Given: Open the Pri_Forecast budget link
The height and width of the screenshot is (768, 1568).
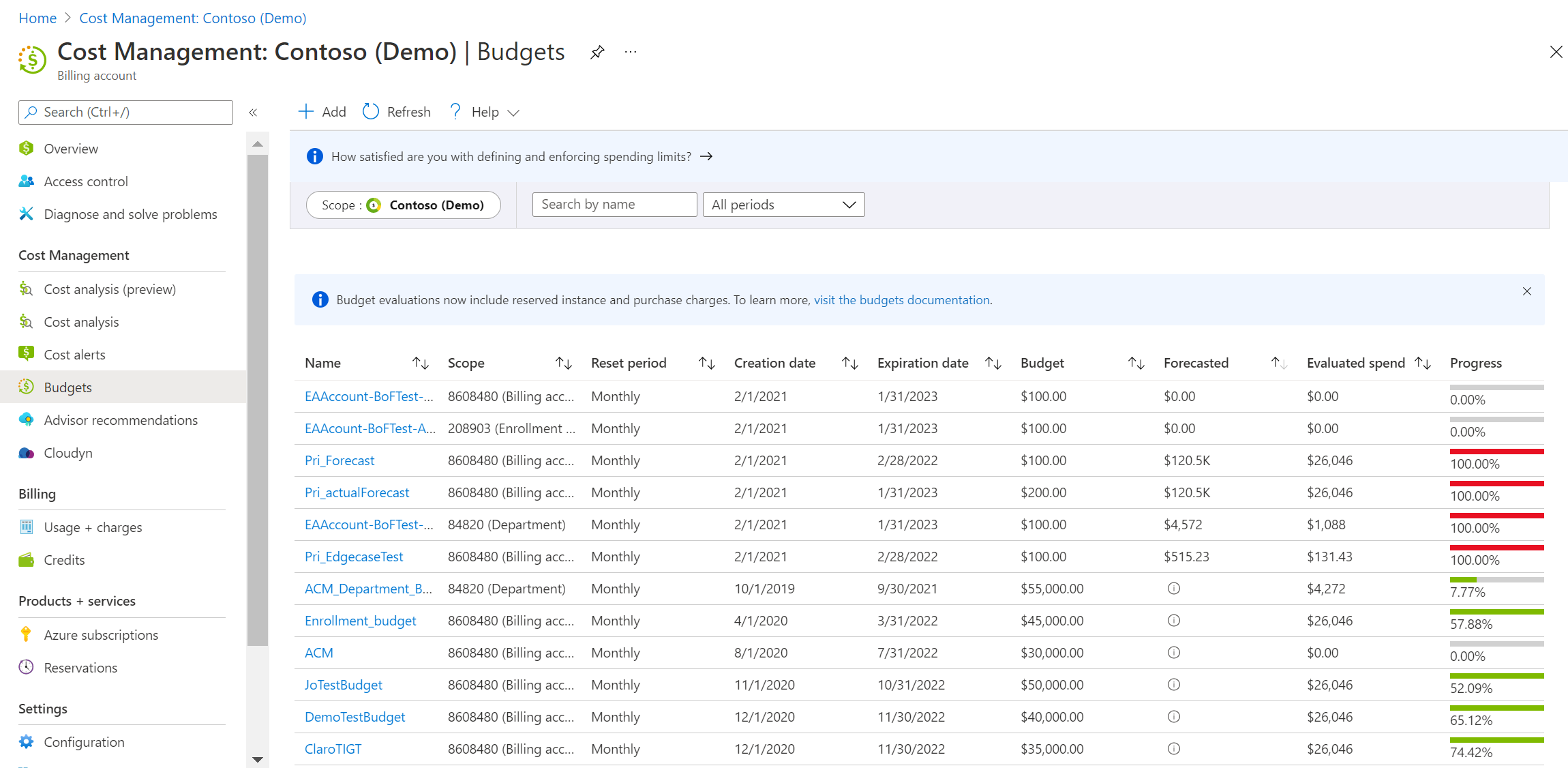Looking at the screenshot, I should (x=340, y=460).
